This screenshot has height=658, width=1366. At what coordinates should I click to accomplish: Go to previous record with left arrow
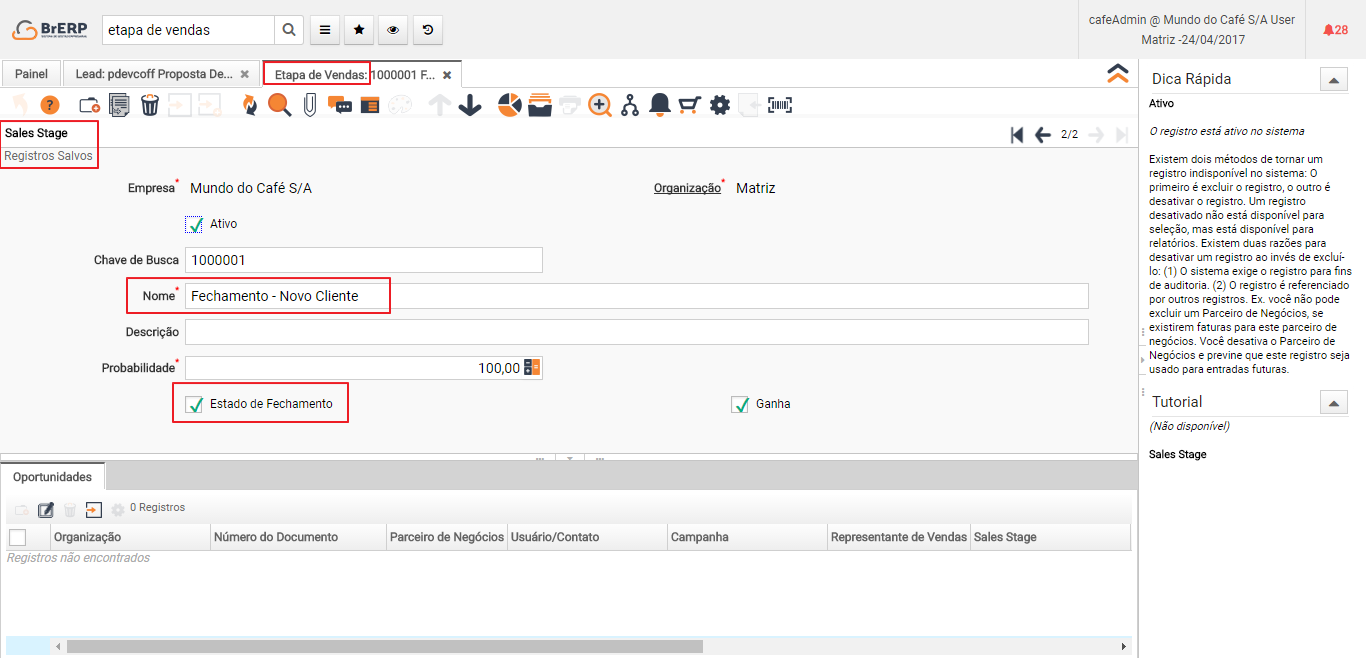click(1042, 135)
